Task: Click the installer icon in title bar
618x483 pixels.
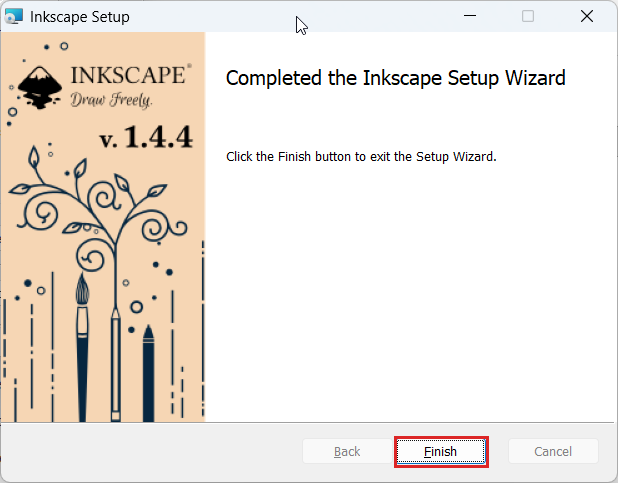Action: click(14, 17)
